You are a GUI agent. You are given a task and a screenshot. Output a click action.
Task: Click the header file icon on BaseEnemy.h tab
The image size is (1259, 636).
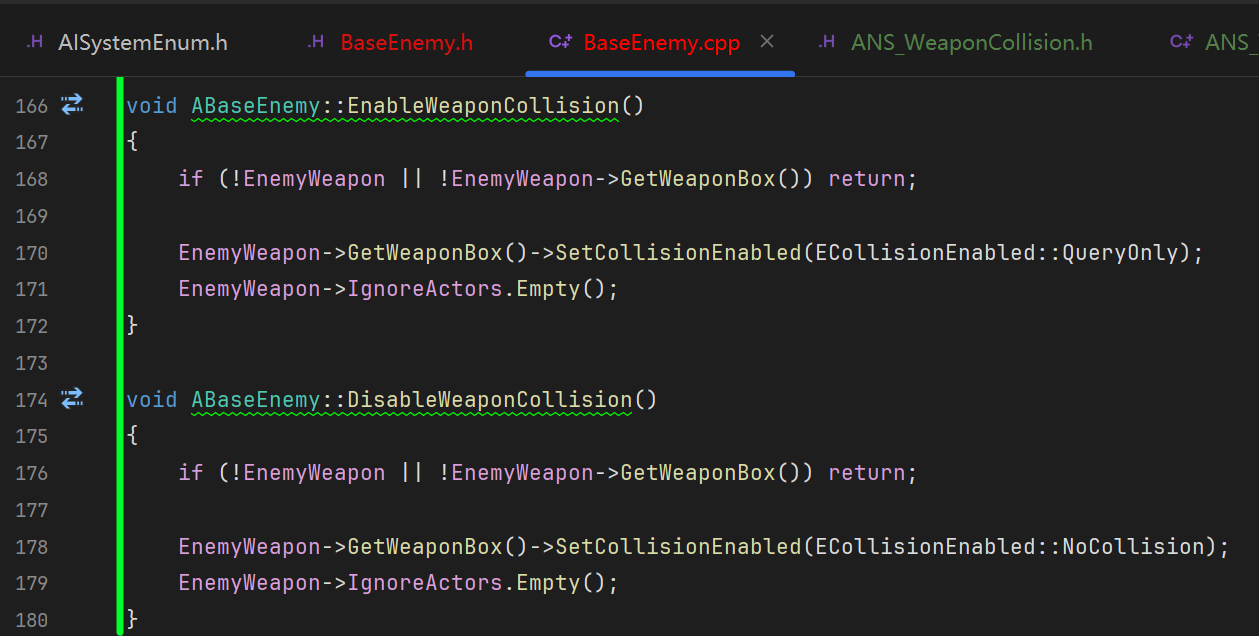coord(316,42)
